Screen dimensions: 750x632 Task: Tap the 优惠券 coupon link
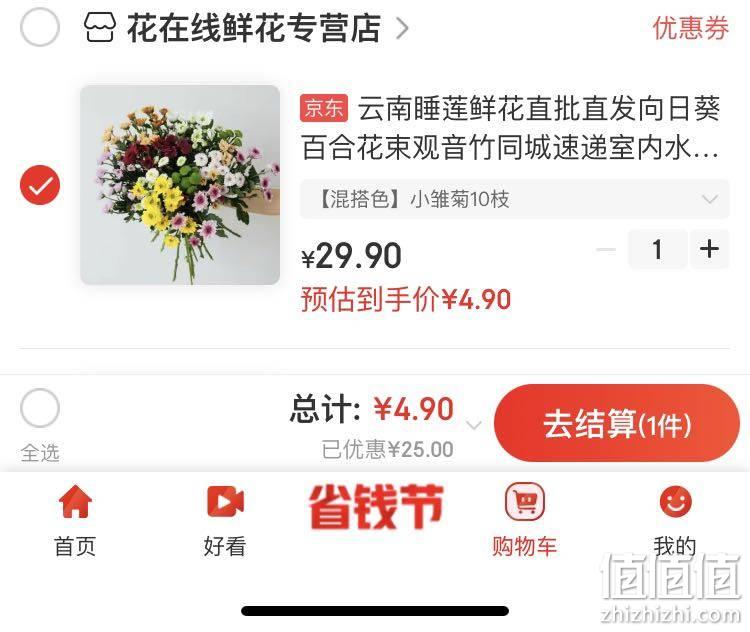691,28
